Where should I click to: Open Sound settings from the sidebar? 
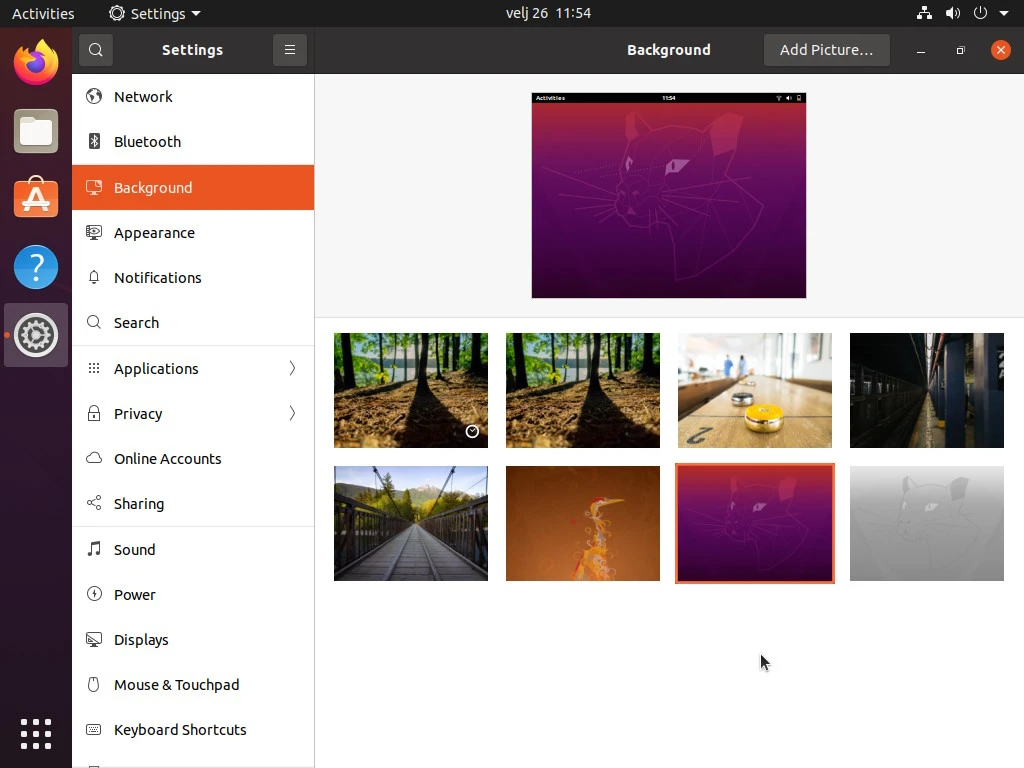pos(135,549)
